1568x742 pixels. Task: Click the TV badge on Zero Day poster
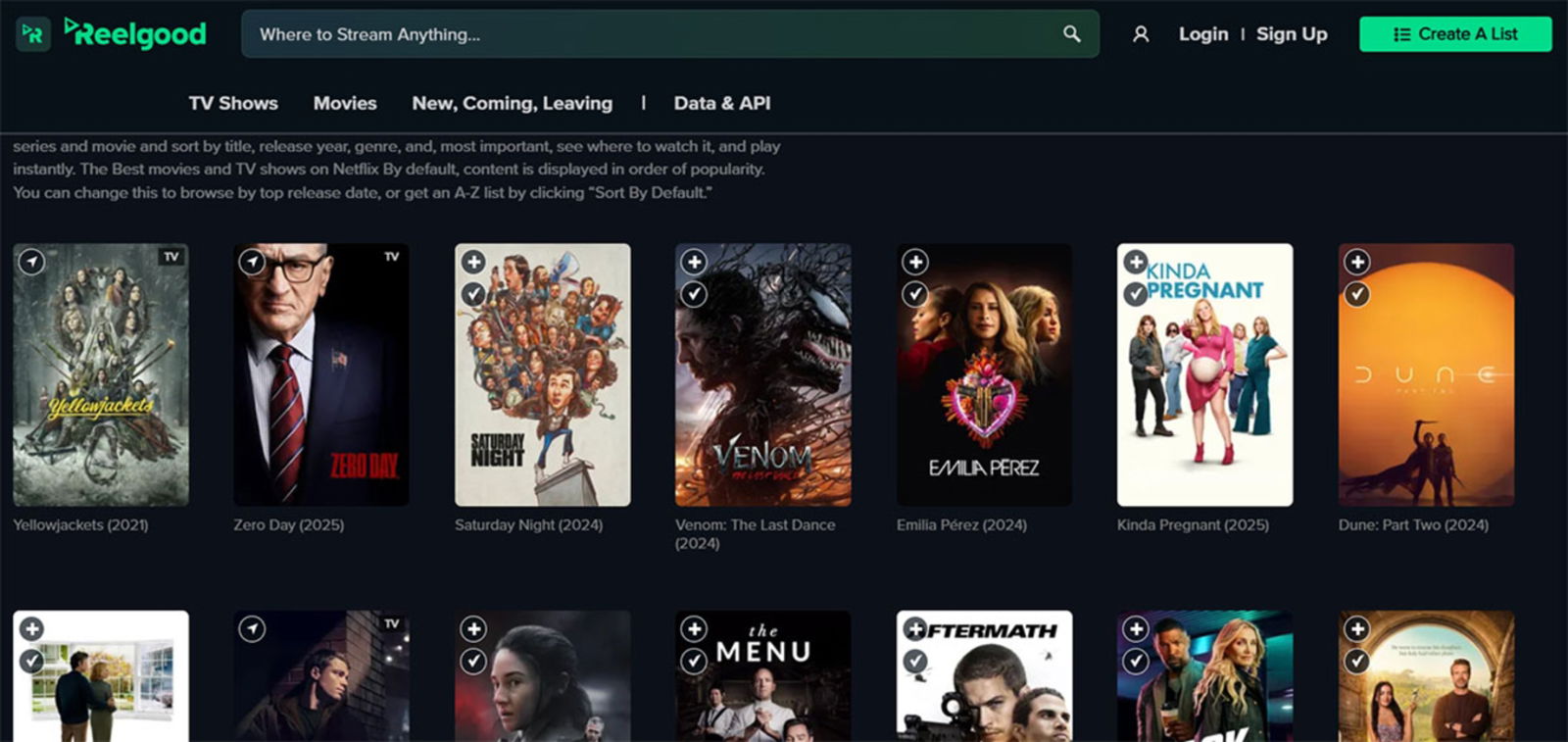click(x=392, y=257)
